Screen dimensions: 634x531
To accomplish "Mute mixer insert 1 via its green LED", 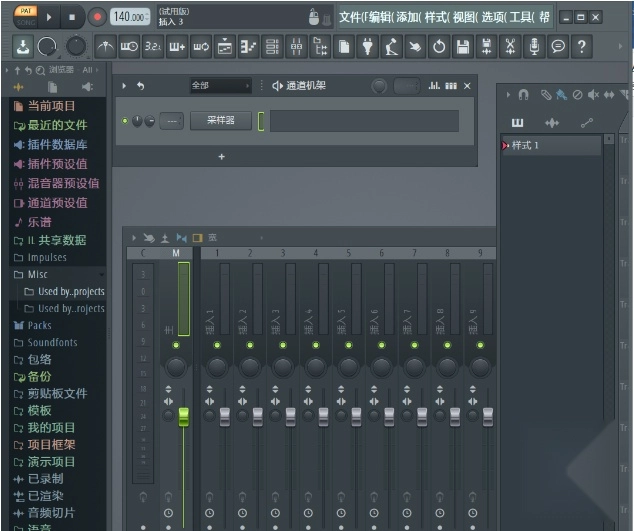I will pyautogui.click(x=217, y=345).
